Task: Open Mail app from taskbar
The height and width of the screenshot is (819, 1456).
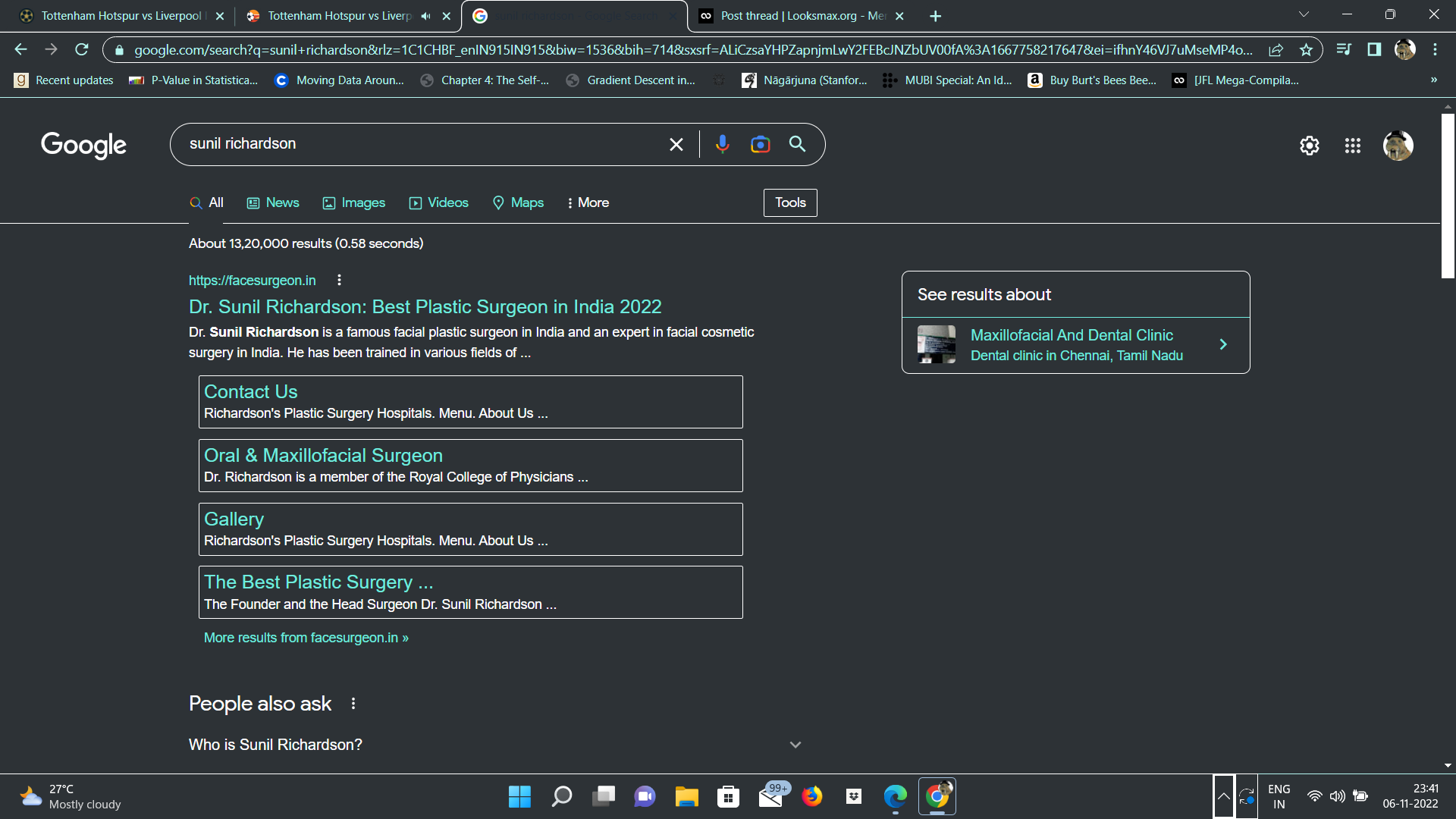Action: click(x=772, y=796)
